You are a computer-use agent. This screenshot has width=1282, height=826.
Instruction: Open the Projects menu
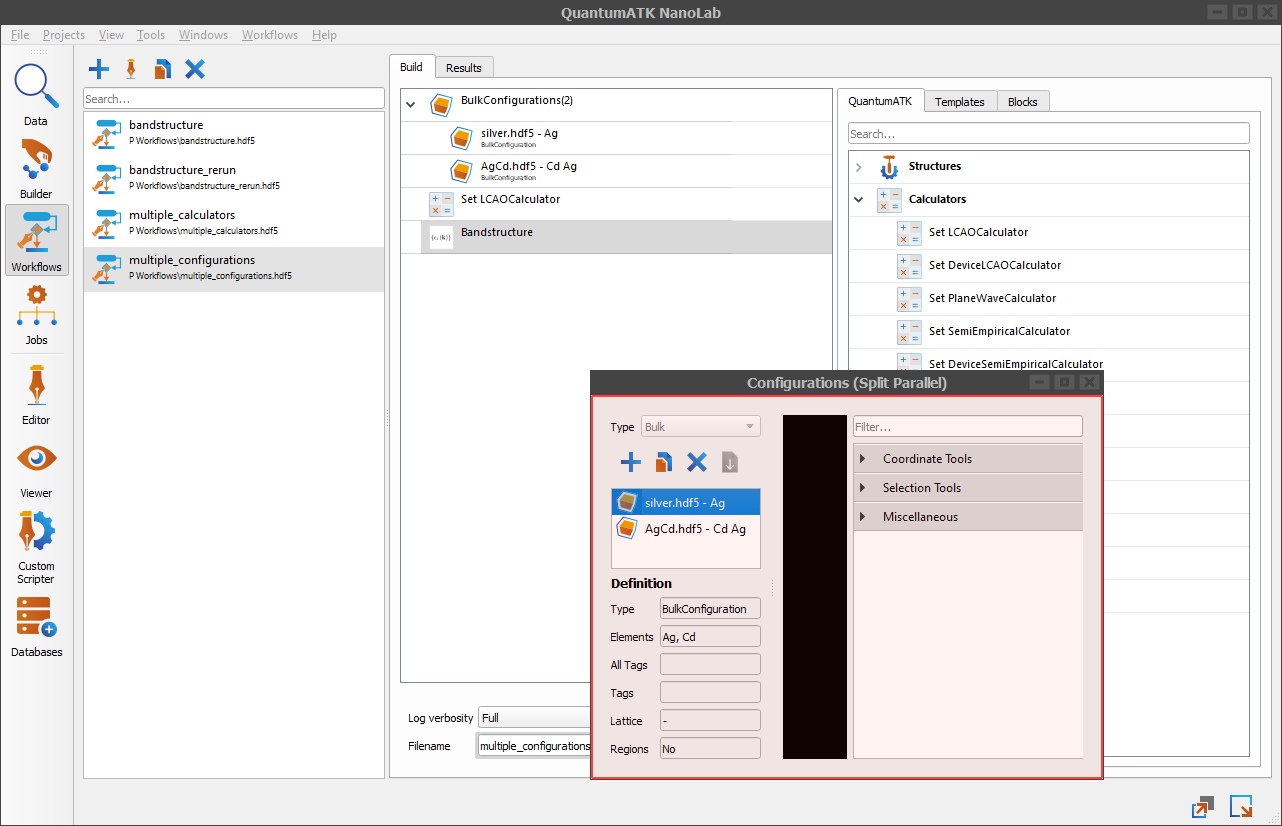[64, 35]
